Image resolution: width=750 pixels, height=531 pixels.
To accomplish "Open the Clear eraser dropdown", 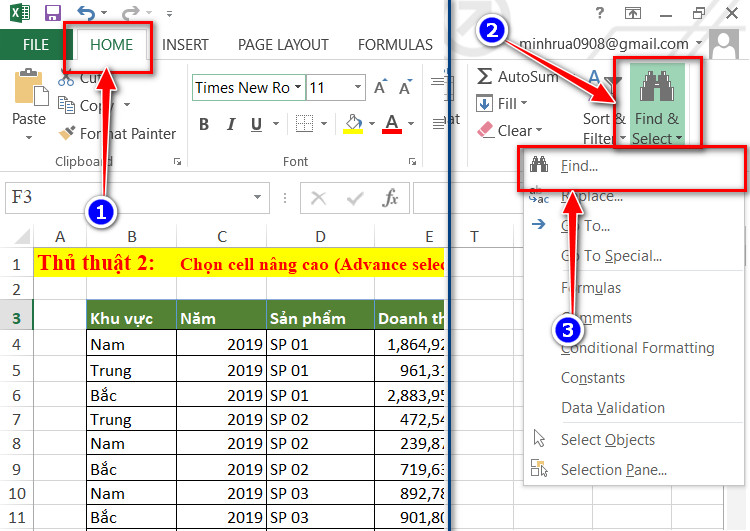I will [510, 130].
